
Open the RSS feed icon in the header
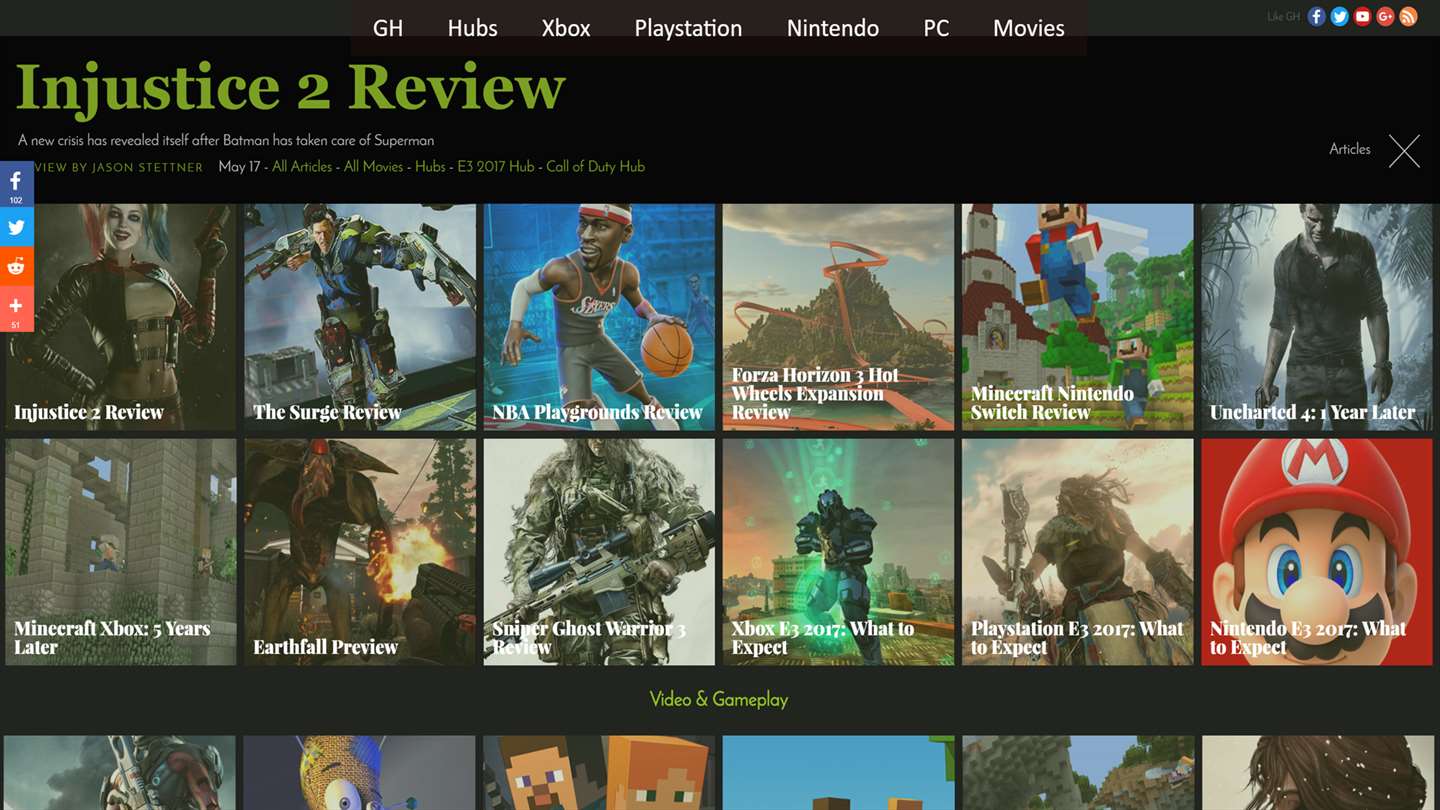[x=1408, y=16]
